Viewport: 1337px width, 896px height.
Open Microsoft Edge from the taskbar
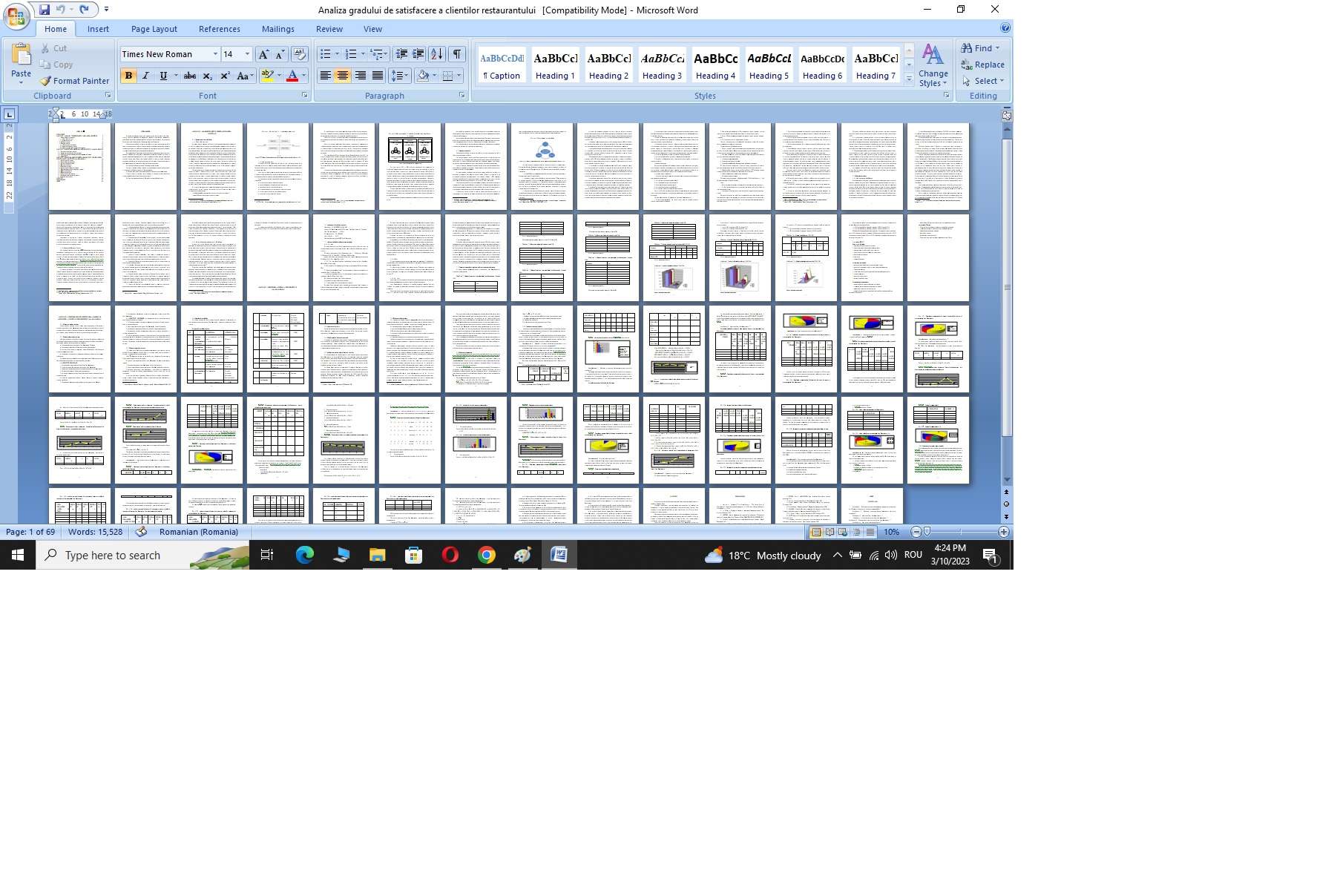click(x=304, y=555)
